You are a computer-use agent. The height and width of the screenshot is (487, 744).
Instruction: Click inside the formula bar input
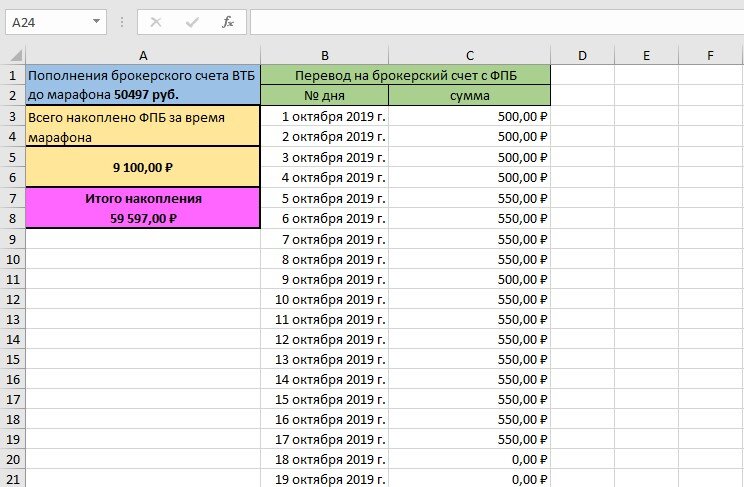(x=497, y=22)
